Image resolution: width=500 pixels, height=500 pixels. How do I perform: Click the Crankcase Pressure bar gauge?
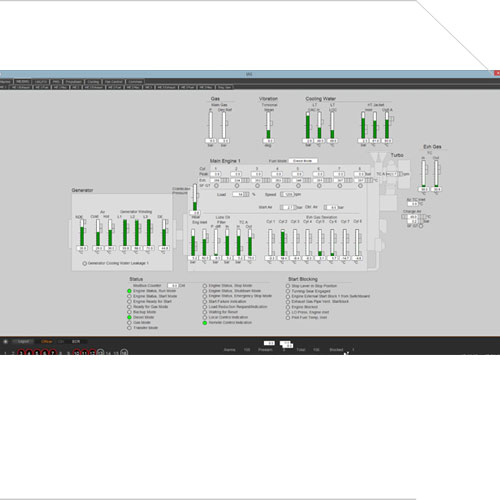point(195,197)
